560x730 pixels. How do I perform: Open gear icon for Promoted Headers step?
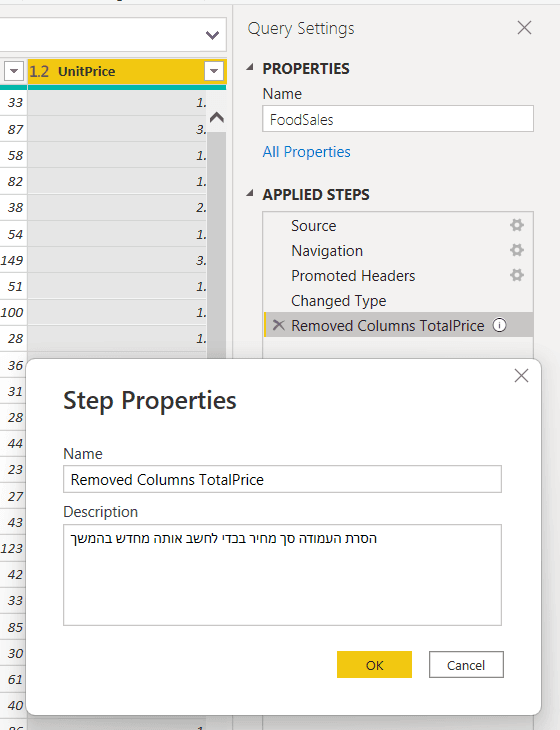(x=517, y=275)
